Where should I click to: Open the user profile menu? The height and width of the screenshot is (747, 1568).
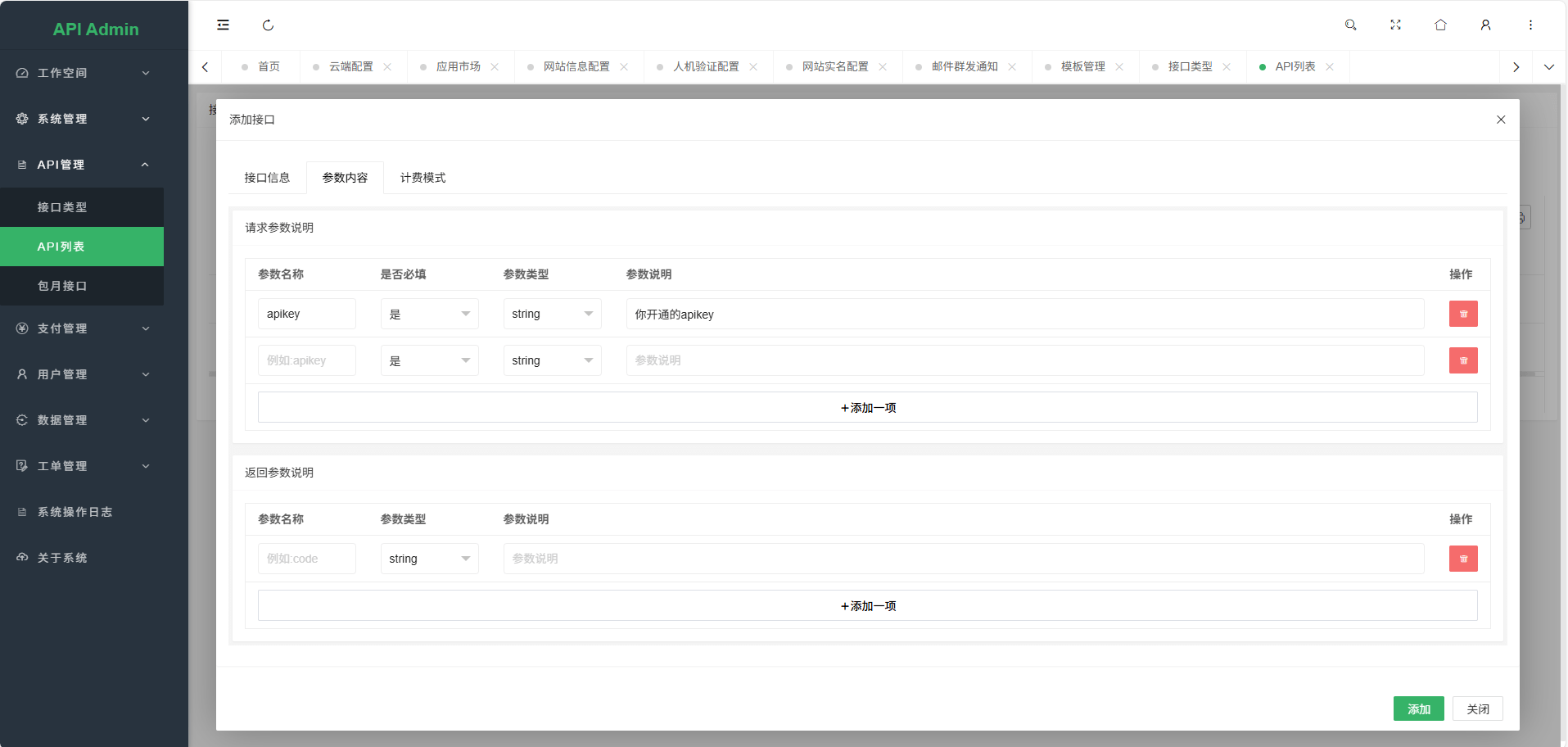click(x=1485, y=25)
